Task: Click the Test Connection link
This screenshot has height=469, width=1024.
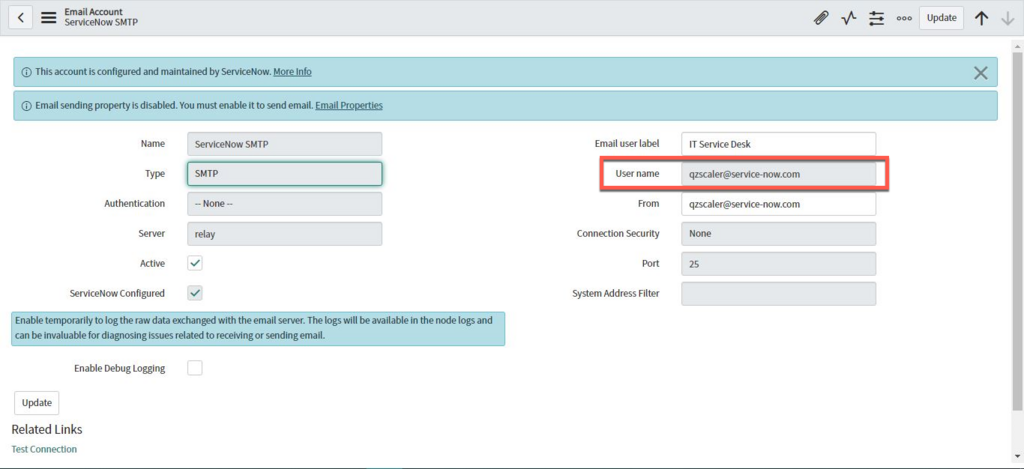Action: (x=44, y=449)
